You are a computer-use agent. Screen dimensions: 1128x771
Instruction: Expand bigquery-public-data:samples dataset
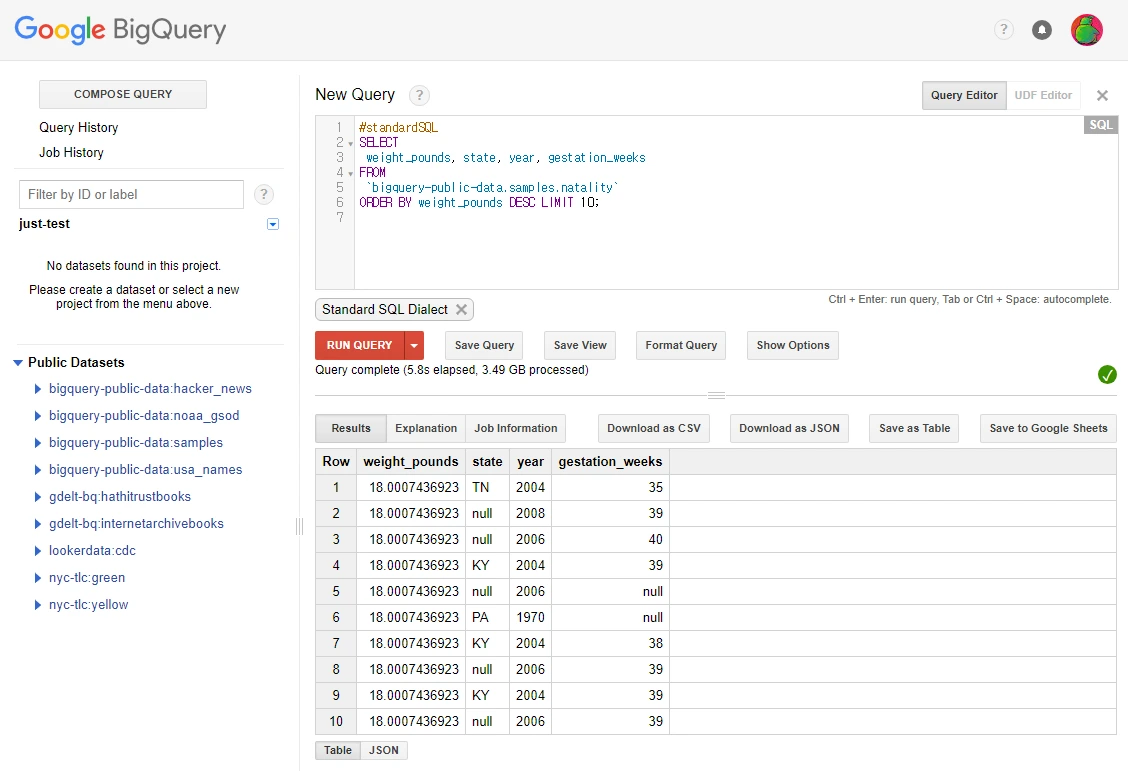coord(38,443)
